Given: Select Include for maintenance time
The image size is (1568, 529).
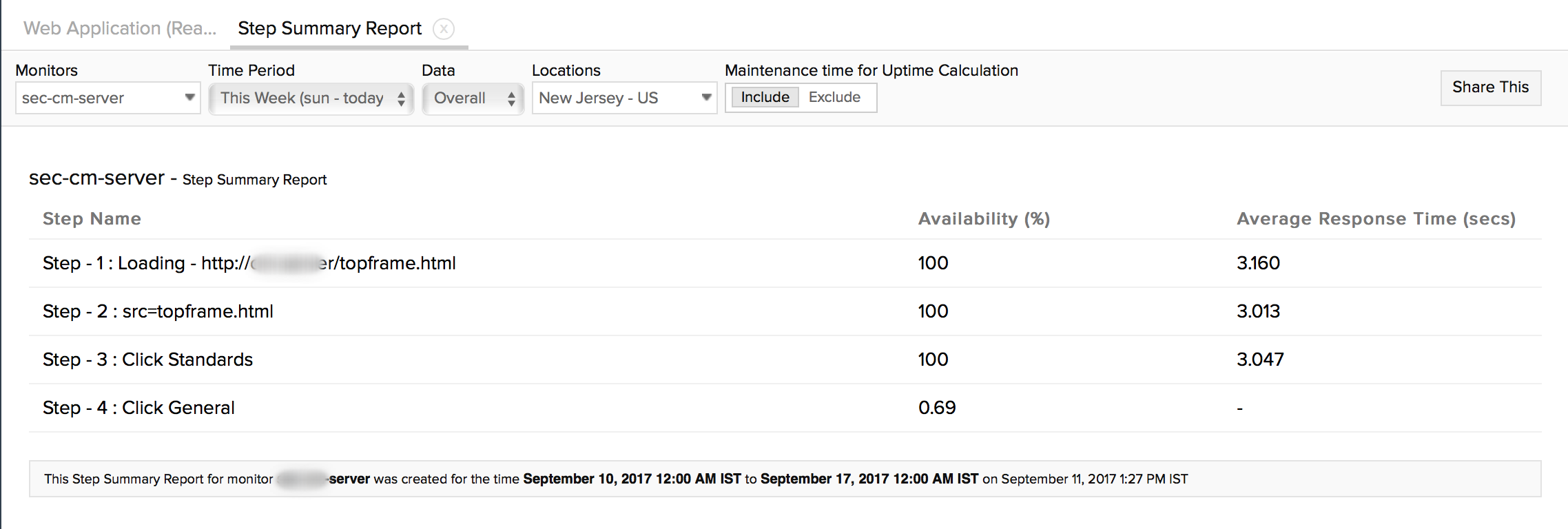Looking at the screenshot, I should (765, 97).
